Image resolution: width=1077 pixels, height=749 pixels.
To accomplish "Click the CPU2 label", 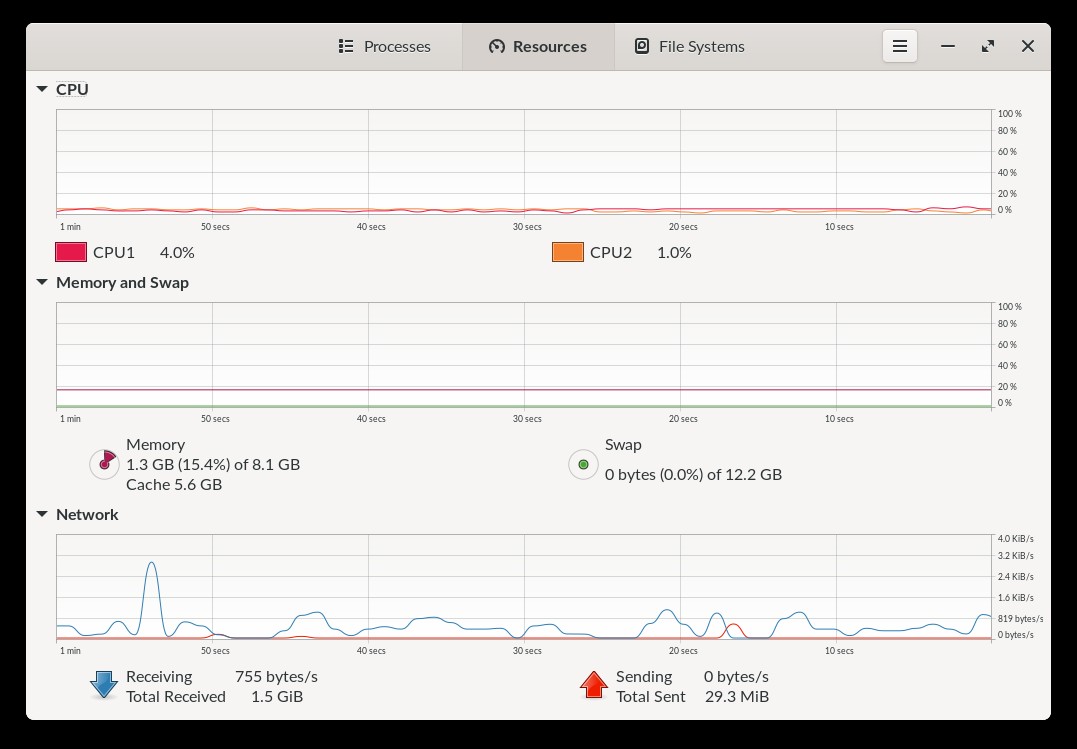I will coord(611,252).
